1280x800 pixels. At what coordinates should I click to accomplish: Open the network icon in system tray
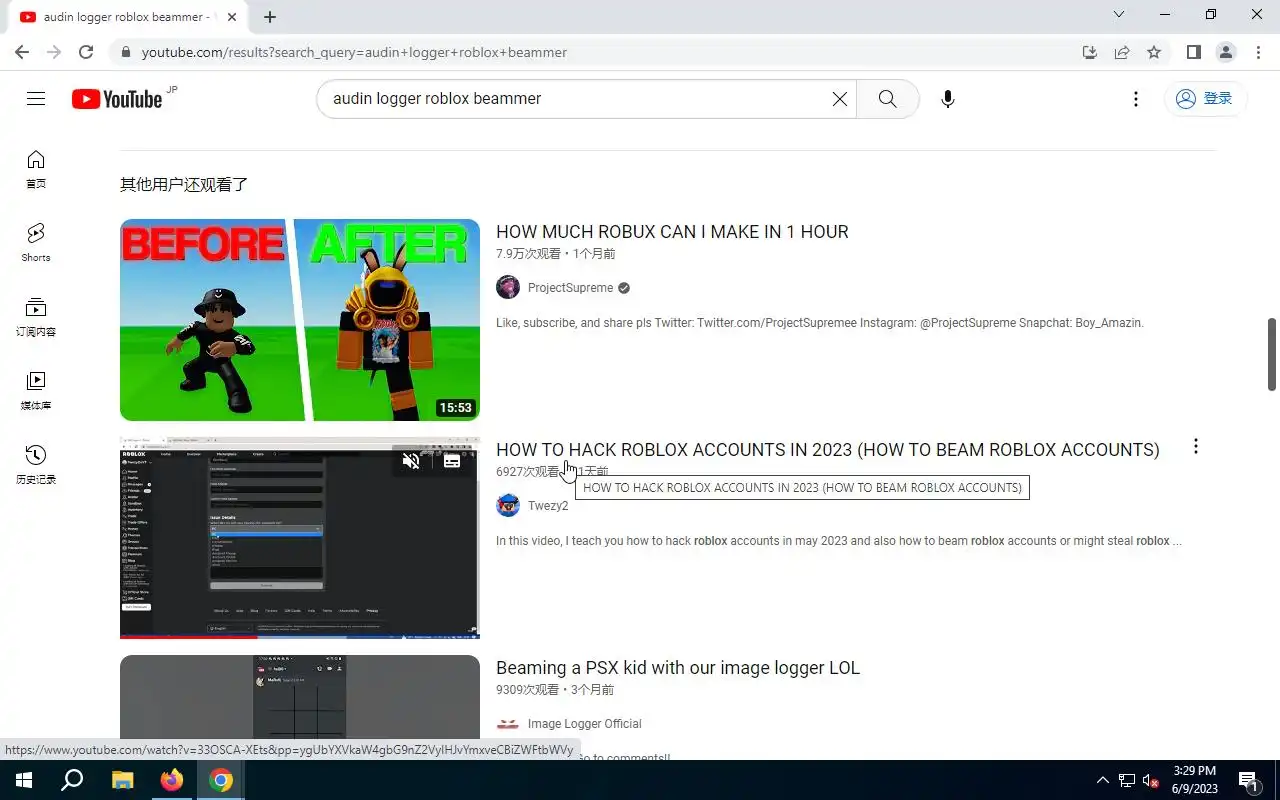[x=1127, y=780]
